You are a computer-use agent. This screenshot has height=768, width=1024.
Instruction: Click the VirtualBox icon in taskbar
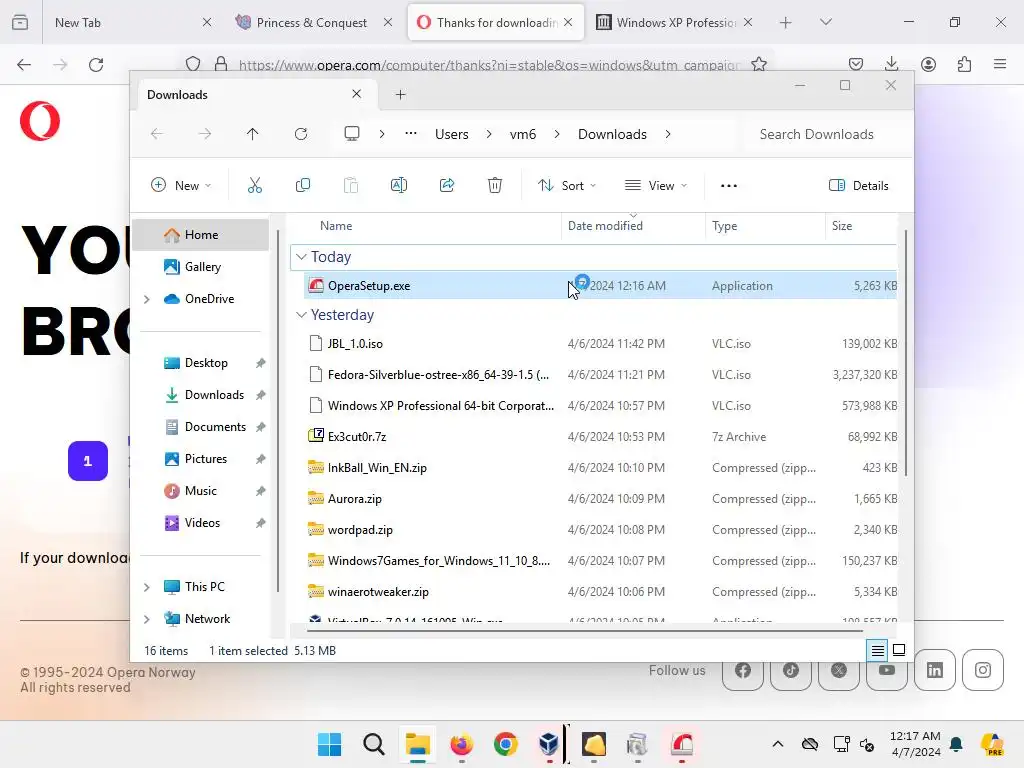tap(549, 744)
